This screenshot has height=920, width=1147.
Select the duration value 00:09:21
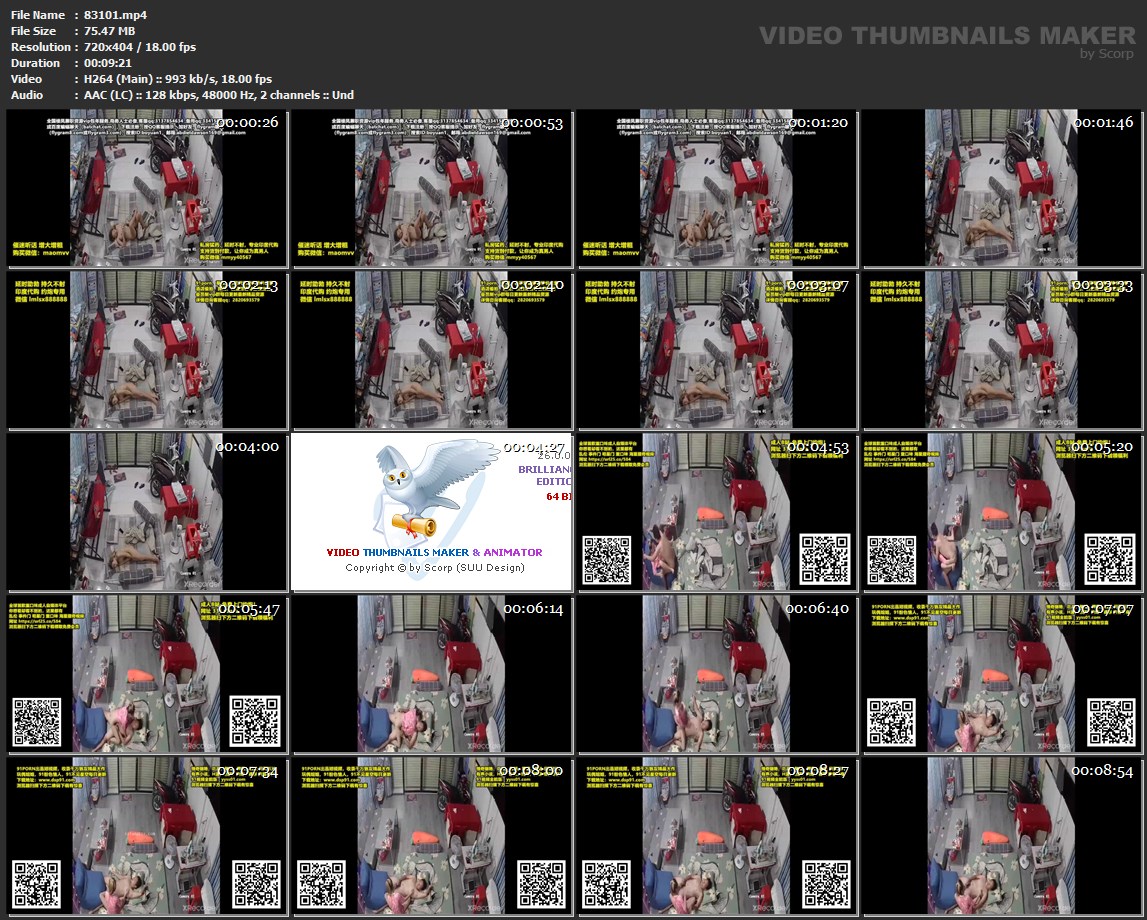coord(108,63)
